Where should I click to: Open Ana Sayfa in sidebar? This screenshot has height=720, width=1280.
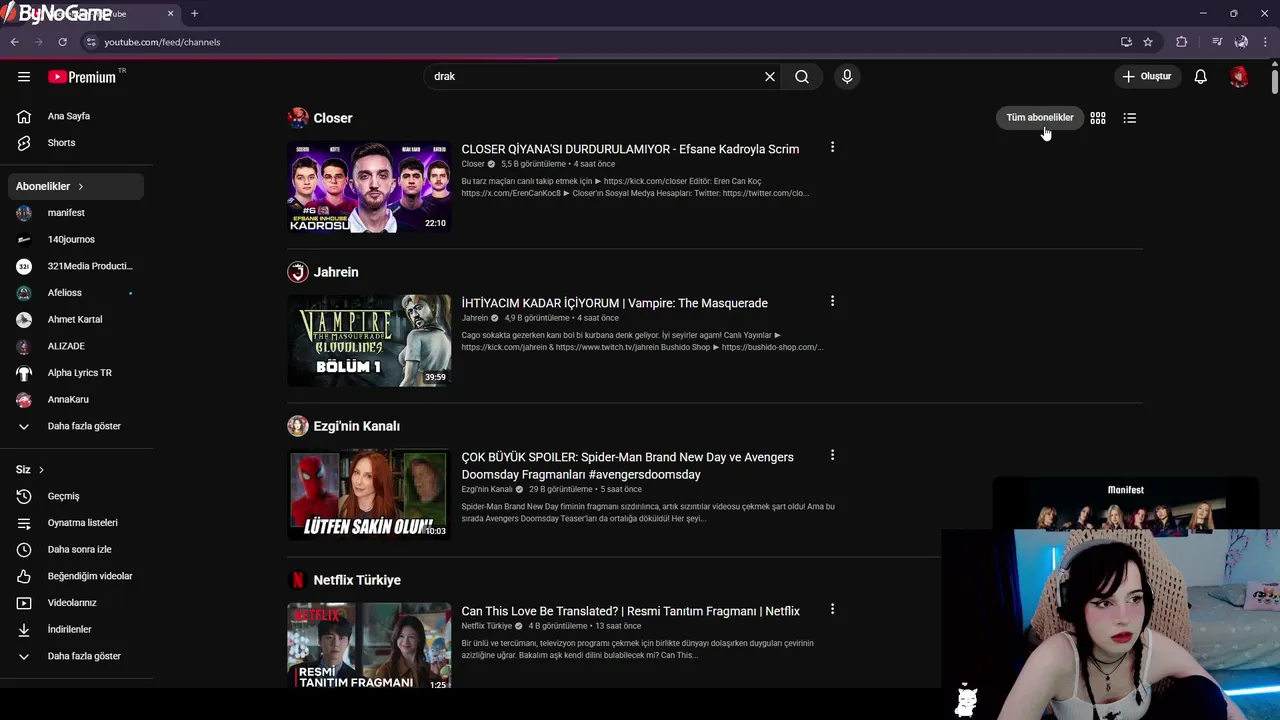click(76, 116)
